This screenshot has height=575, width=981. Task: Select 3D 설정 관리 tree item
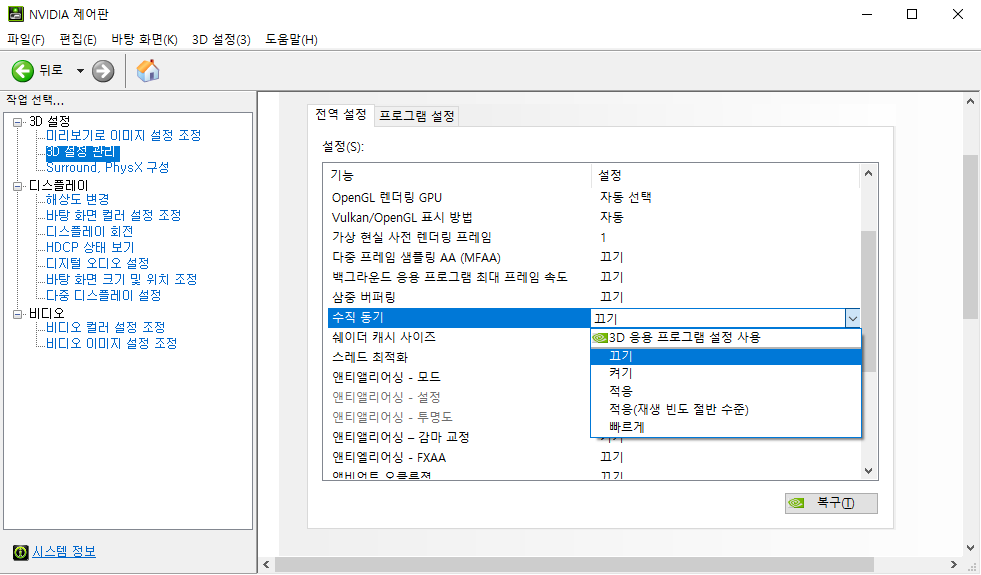pyautogui.click(x=82, y=151)
